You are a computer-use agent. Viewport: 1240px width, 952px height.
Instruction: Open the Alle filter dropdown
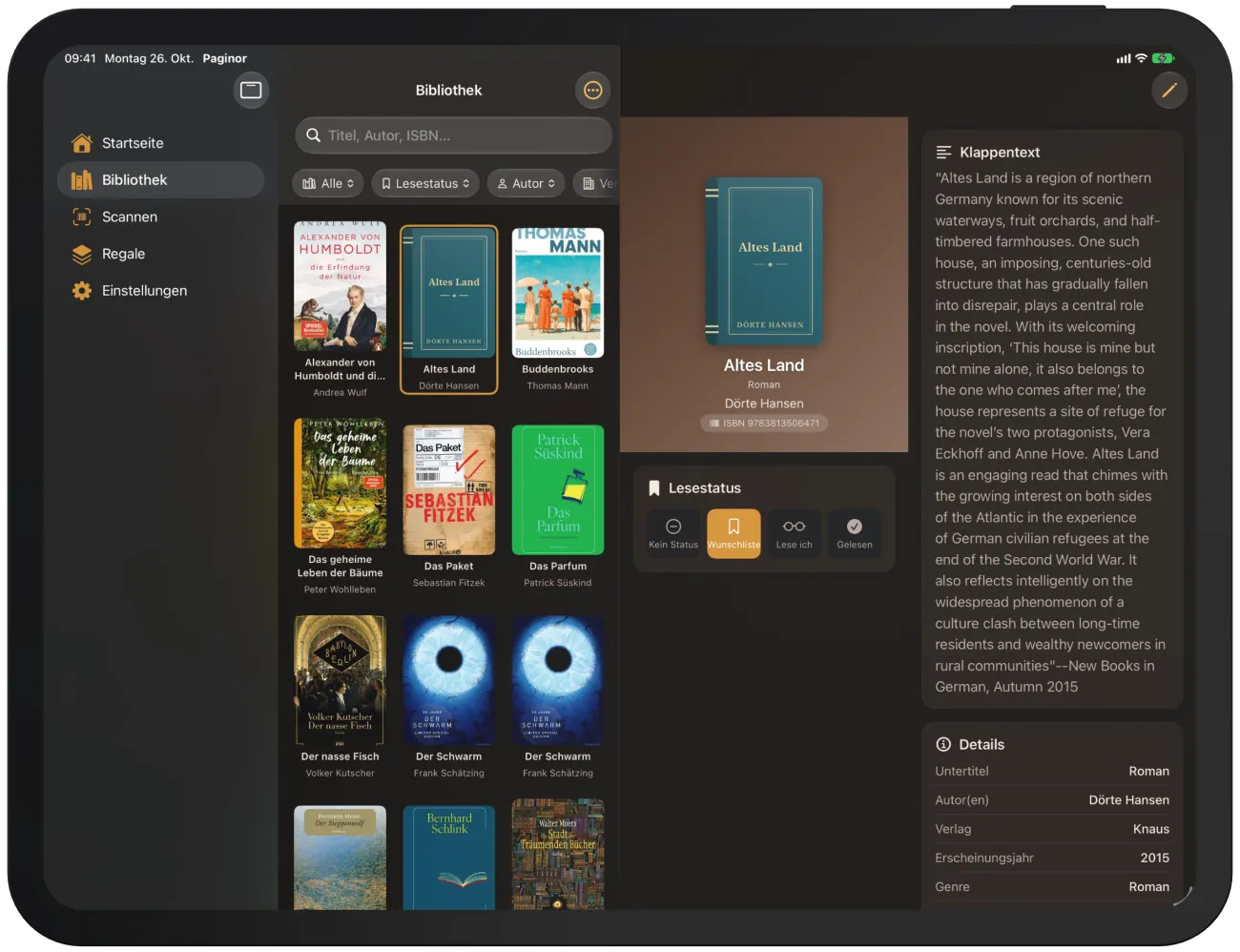tap(328, 184)
